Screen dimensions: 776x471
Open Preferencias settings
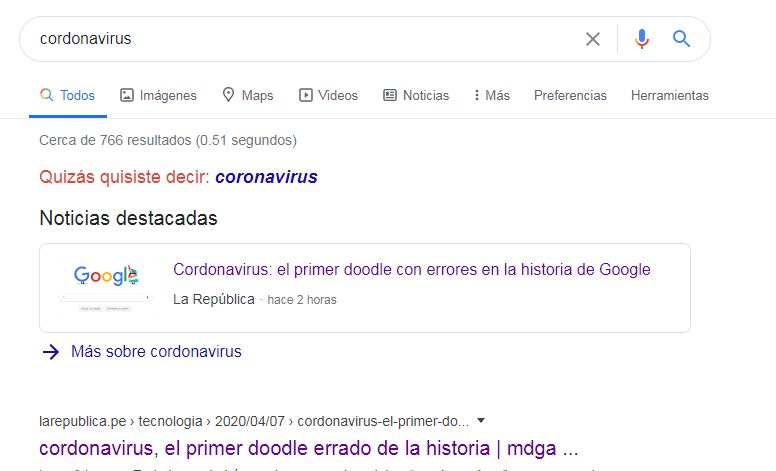click(x=570, y=95)
